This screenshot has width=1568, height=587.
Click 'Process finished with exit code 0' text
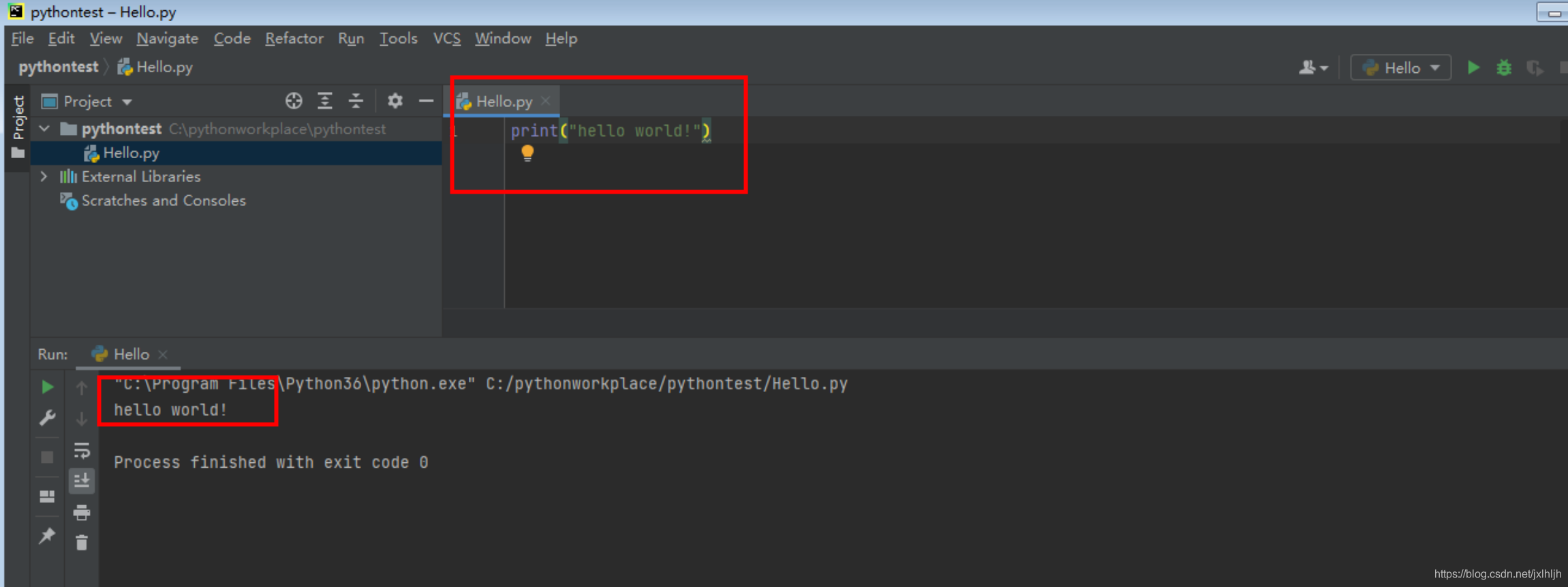tap(271, 462)
